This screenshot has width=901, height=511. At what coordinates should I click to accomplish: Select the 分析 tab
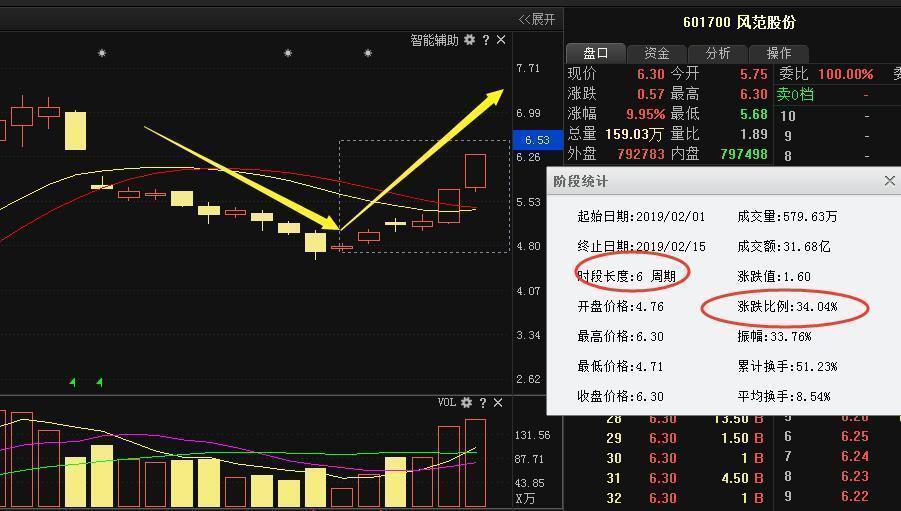pos(718,53)
